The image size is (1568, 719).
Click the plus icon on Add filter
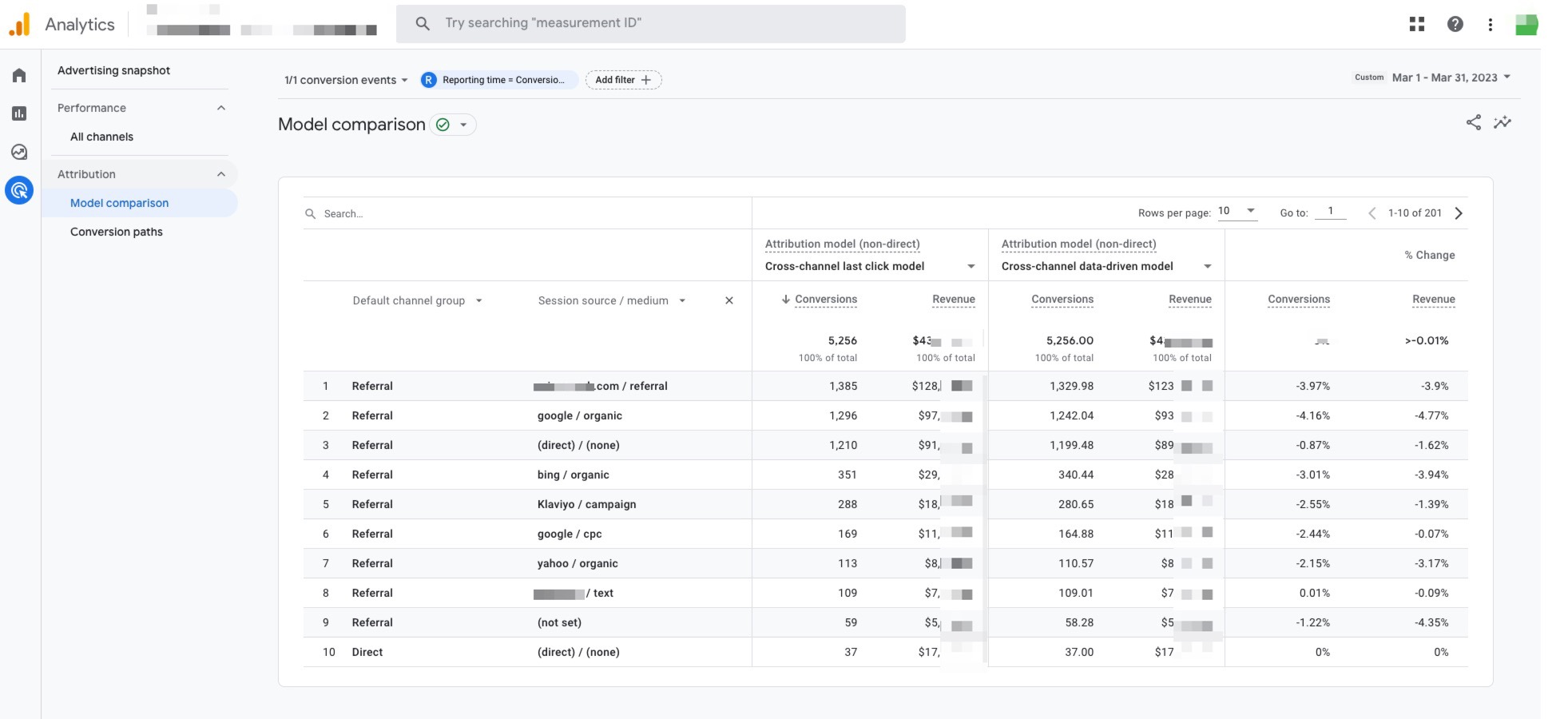click(x=646, y=80)
